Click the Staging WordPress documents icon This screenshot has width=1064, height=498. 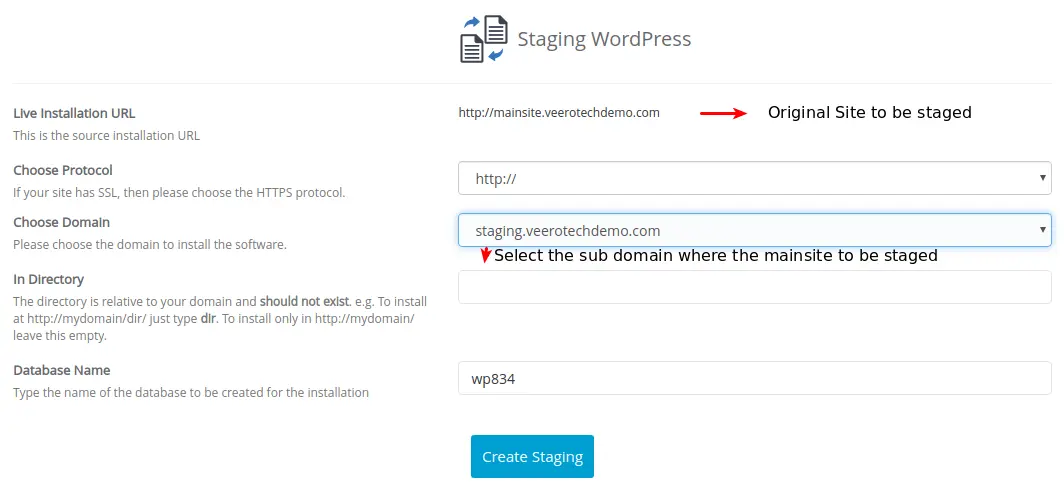click(484, 39)
